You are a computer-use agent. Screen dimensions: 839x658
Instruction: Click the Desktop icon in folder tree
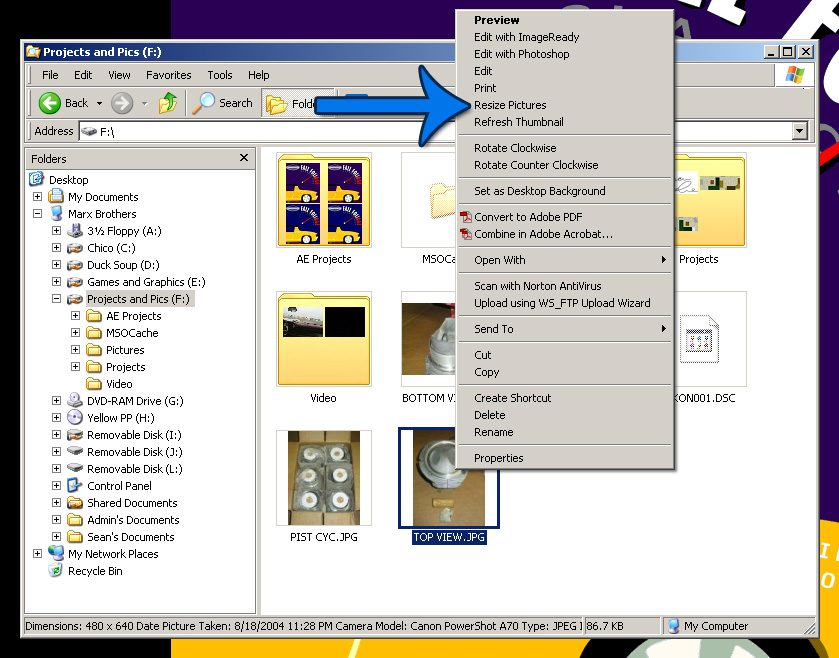click(36, 179)
